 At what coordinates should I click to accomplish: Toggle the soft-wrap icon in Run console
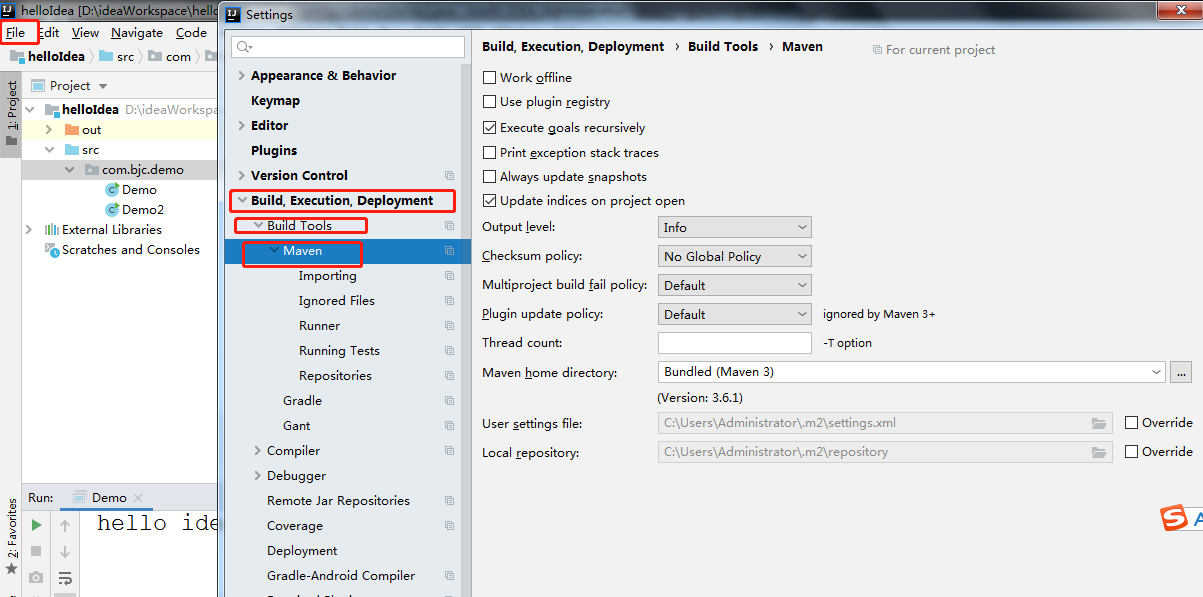(65, 578)
